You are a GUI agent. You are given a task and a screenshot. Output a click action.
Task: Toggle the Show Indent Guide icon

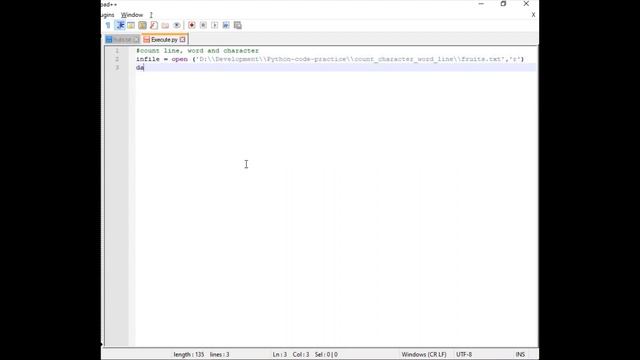click(x=120, y=25)
